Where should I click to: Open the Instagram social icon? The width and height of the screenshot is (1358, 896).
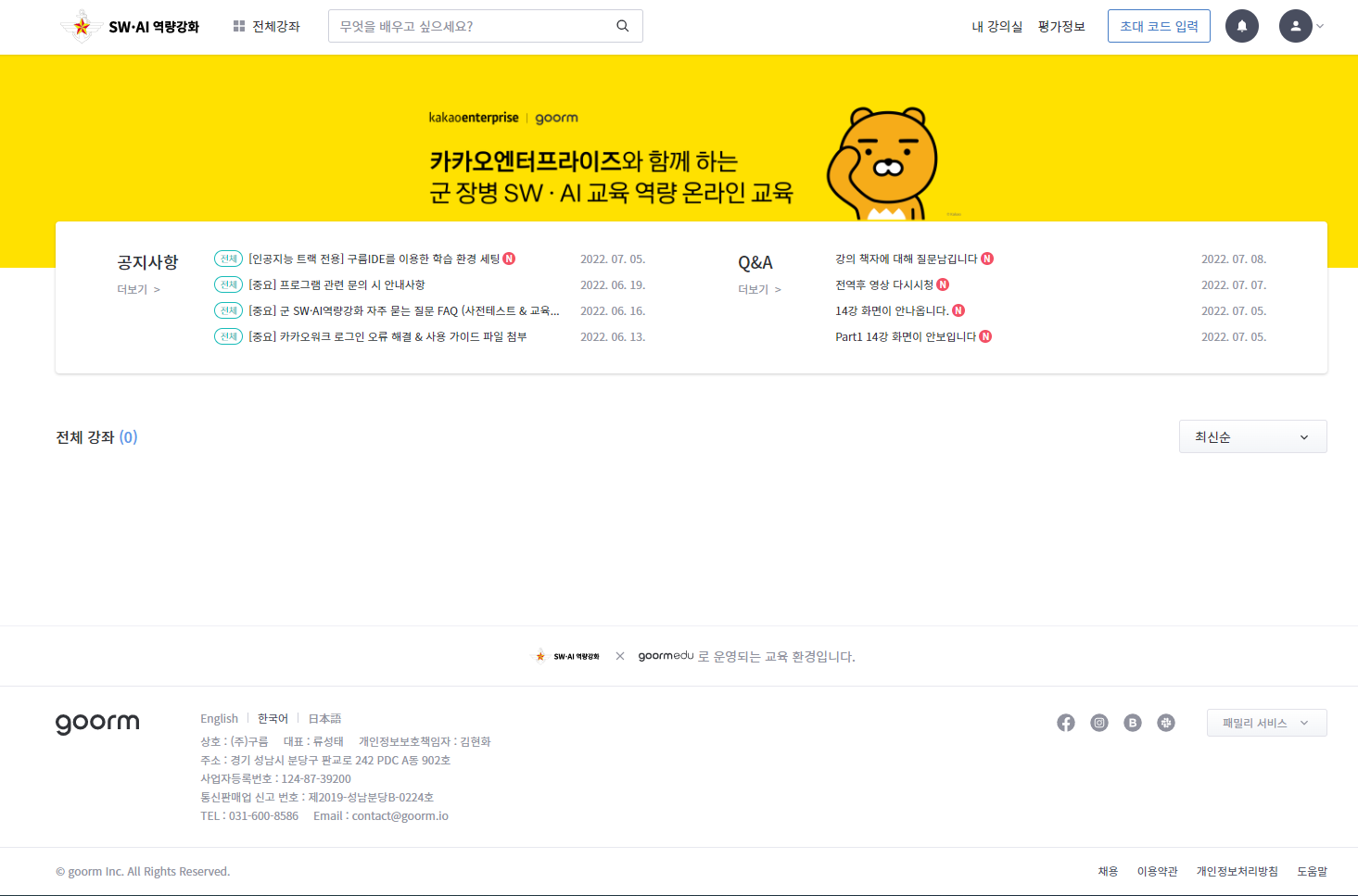click(x=1099, y=723)
